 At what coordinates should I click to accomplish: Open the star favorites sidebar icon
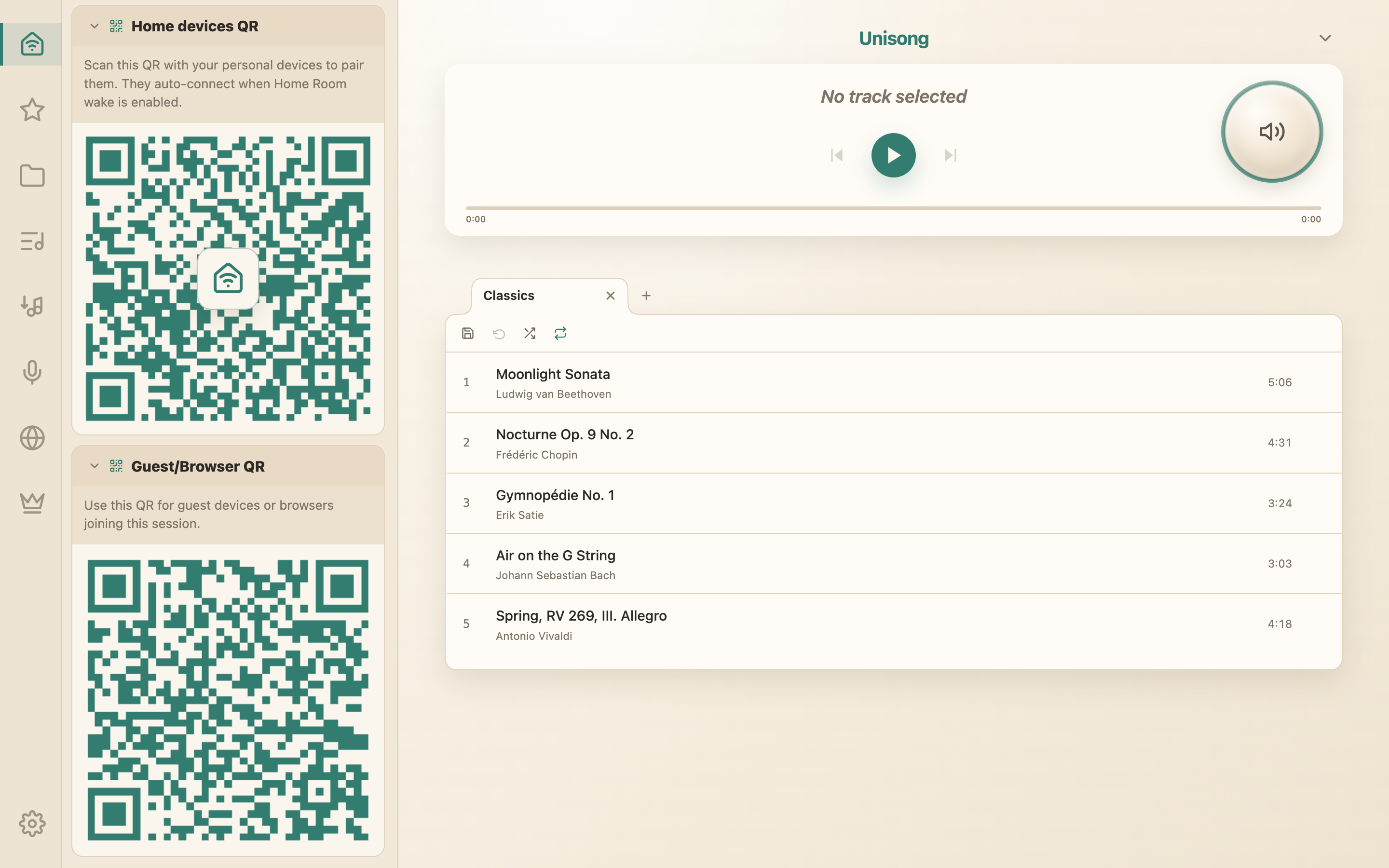point(32,109)
